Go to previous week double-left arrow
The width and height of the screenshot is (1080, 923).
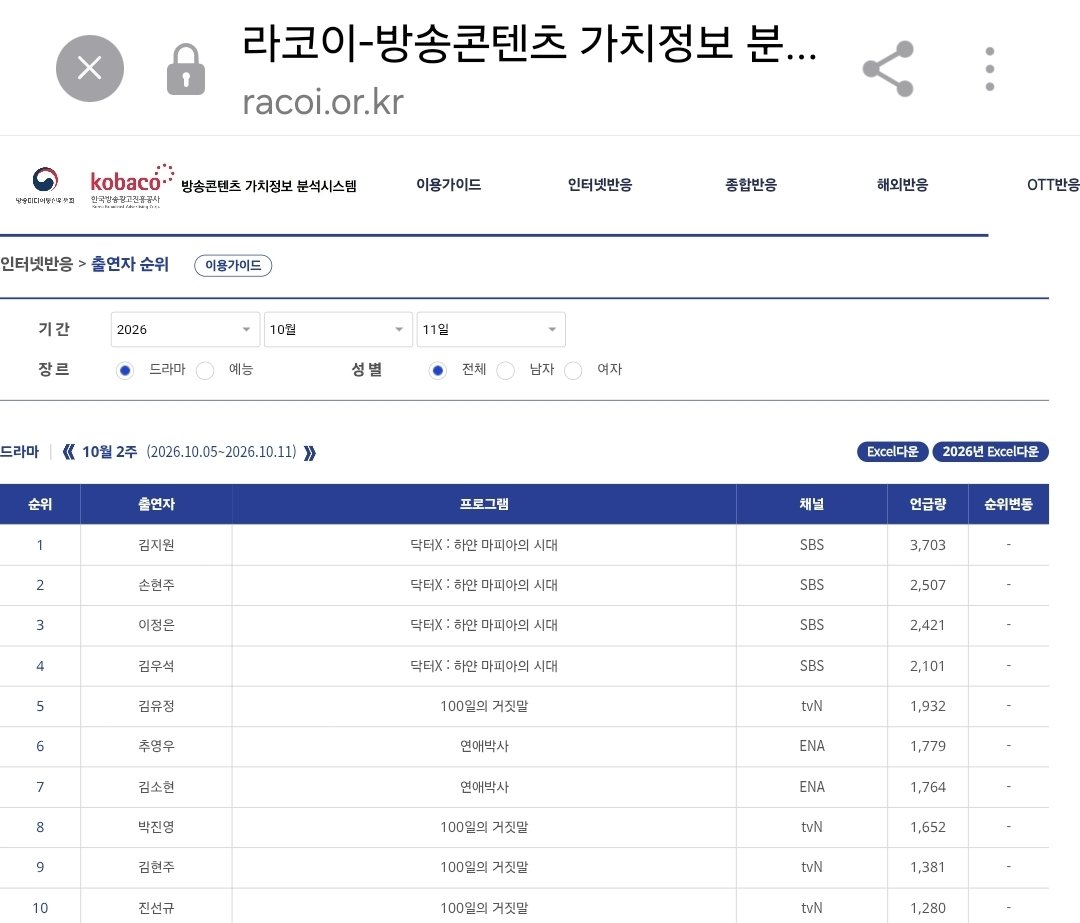point(68,453)
